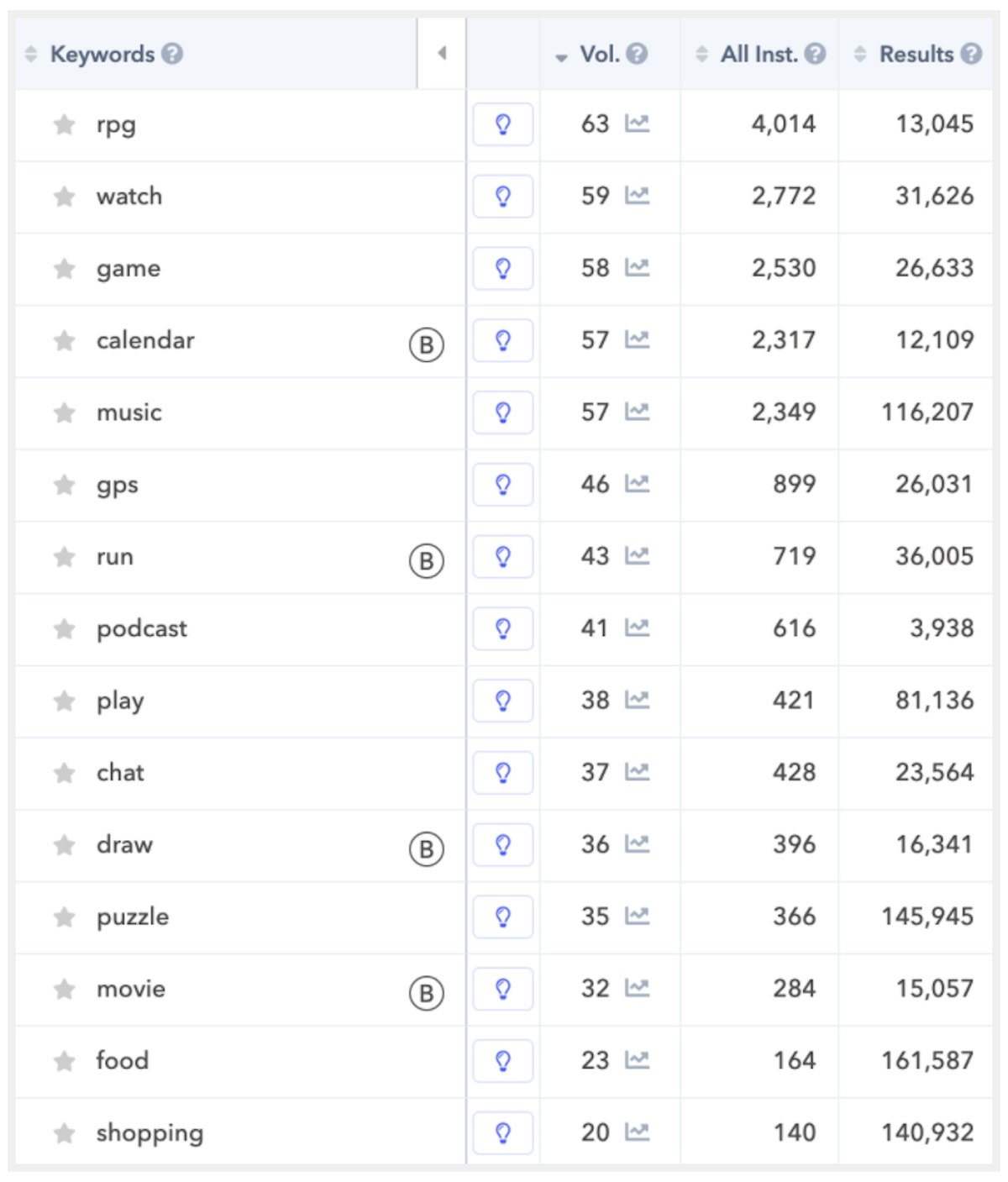
Task: Click the chat keyword text
Action: (x=120, y=773)
